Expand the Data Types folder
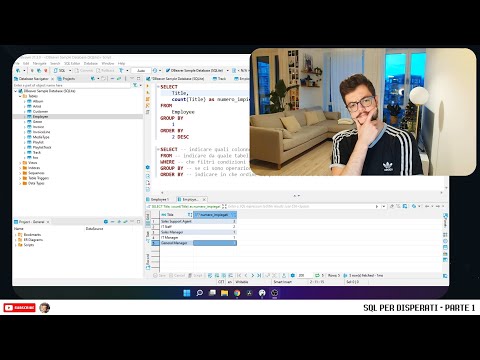Screen dimensions: 480x360 click(20, 183)
